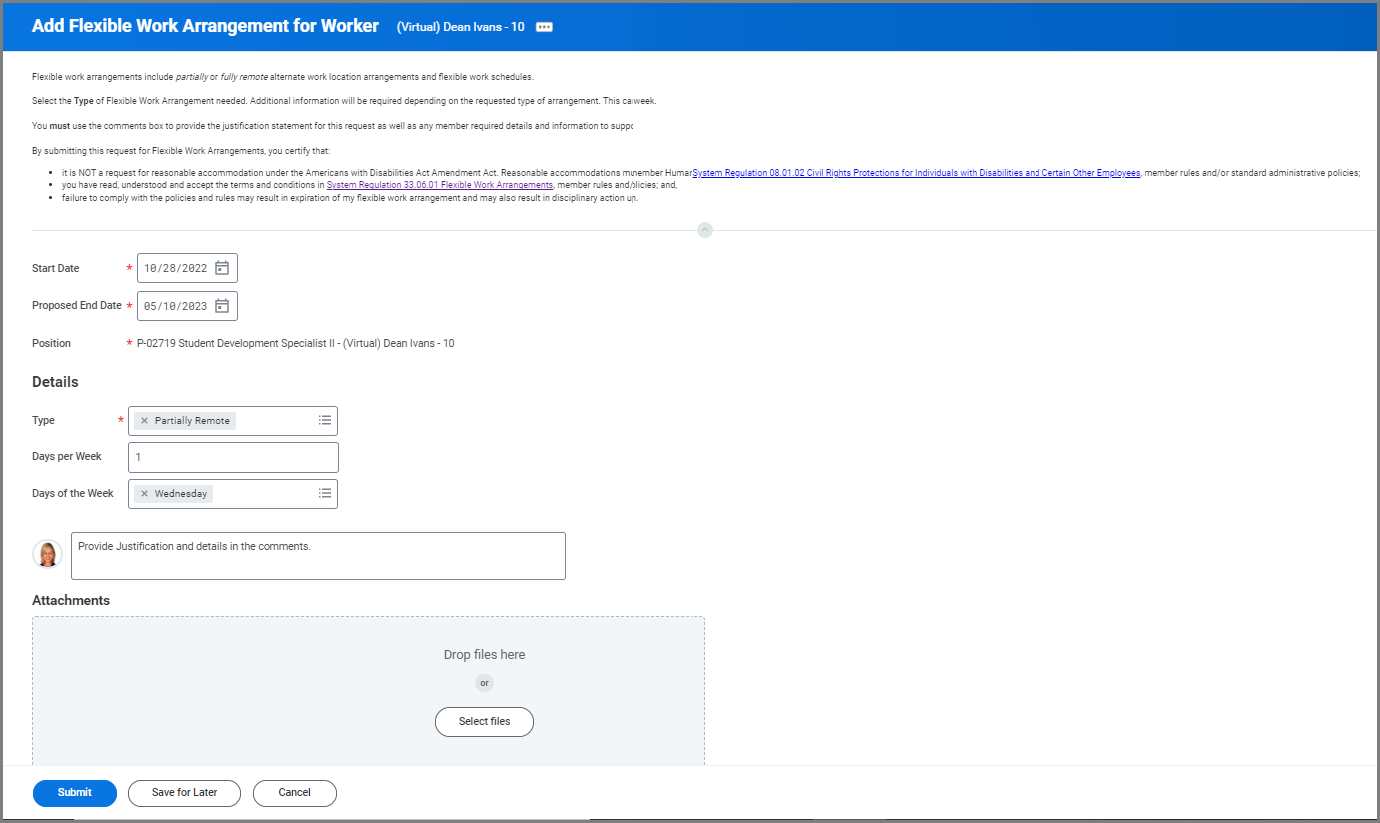Click Select files in Attachments
Screen dimensions: 1380x823
pyautogui.click(x=484, y=722)
